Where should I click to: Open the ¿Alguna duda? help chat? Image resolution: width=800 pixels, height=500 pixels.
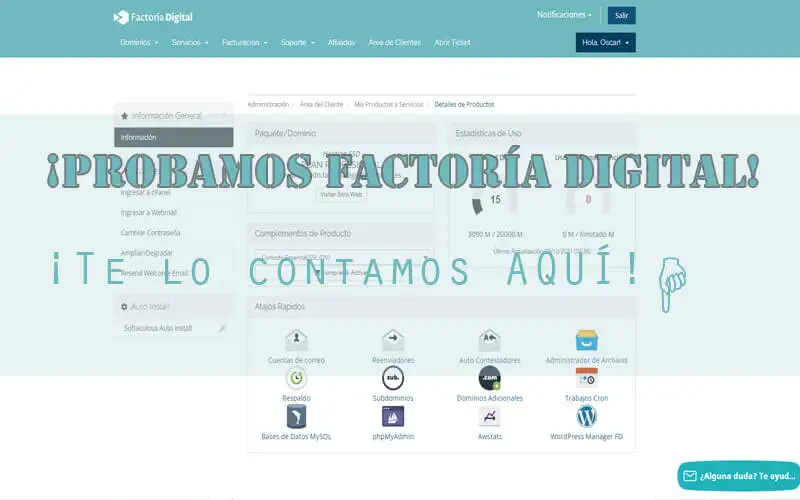pyautogui.click(x=738, y=476)
